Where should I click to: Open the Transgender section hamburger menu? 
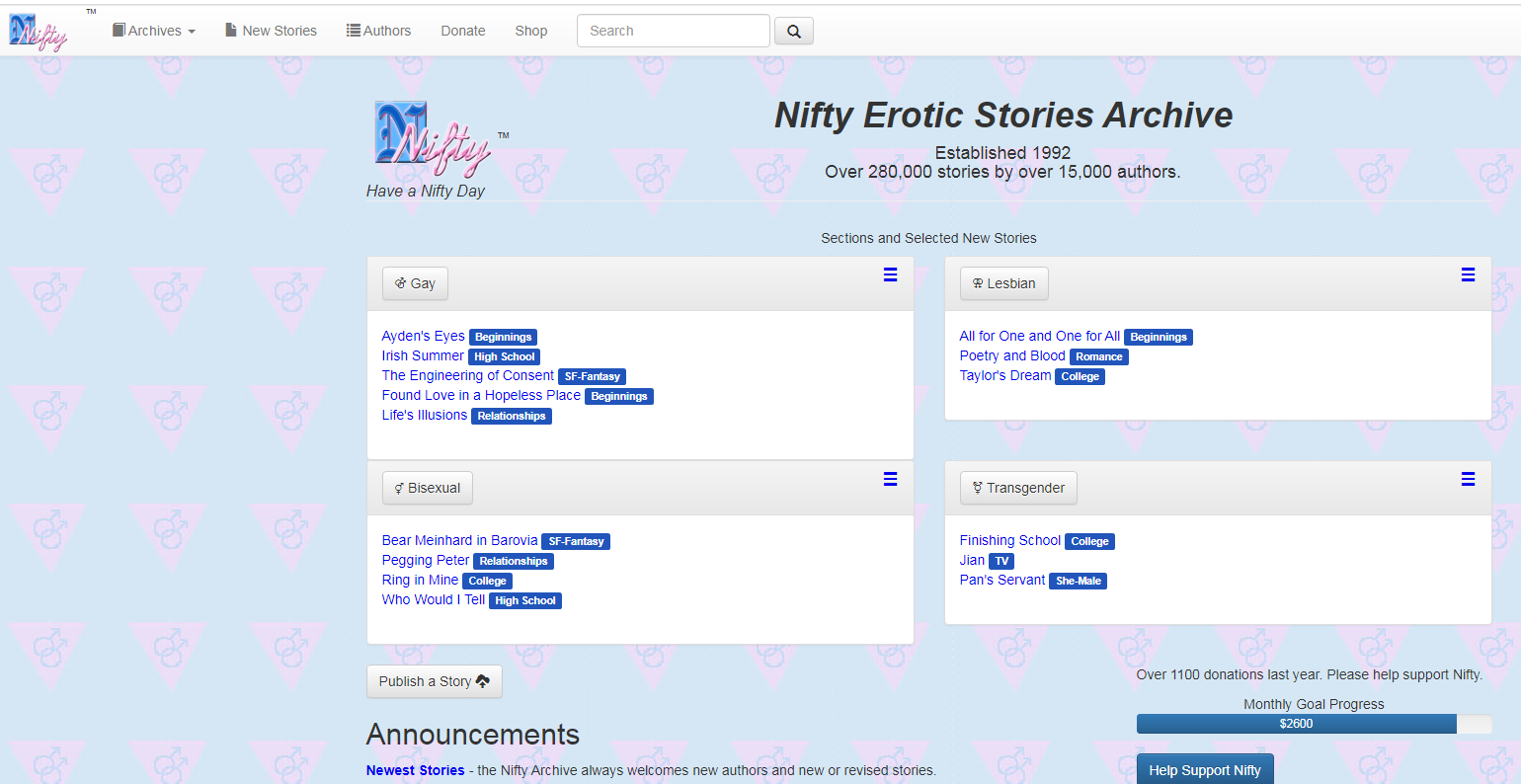pyautogui.click(x=1468, y=480)
